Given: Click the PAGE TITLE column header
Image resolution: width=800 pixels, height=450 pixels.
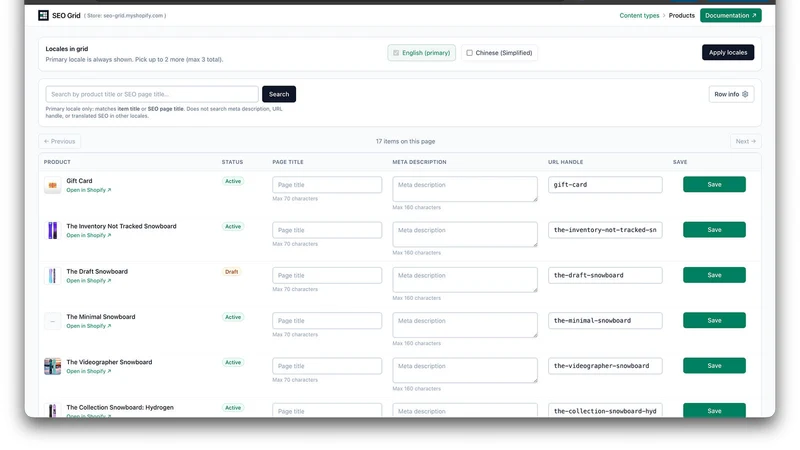Looking at the screenshot, I should click(x=288, y=162).
